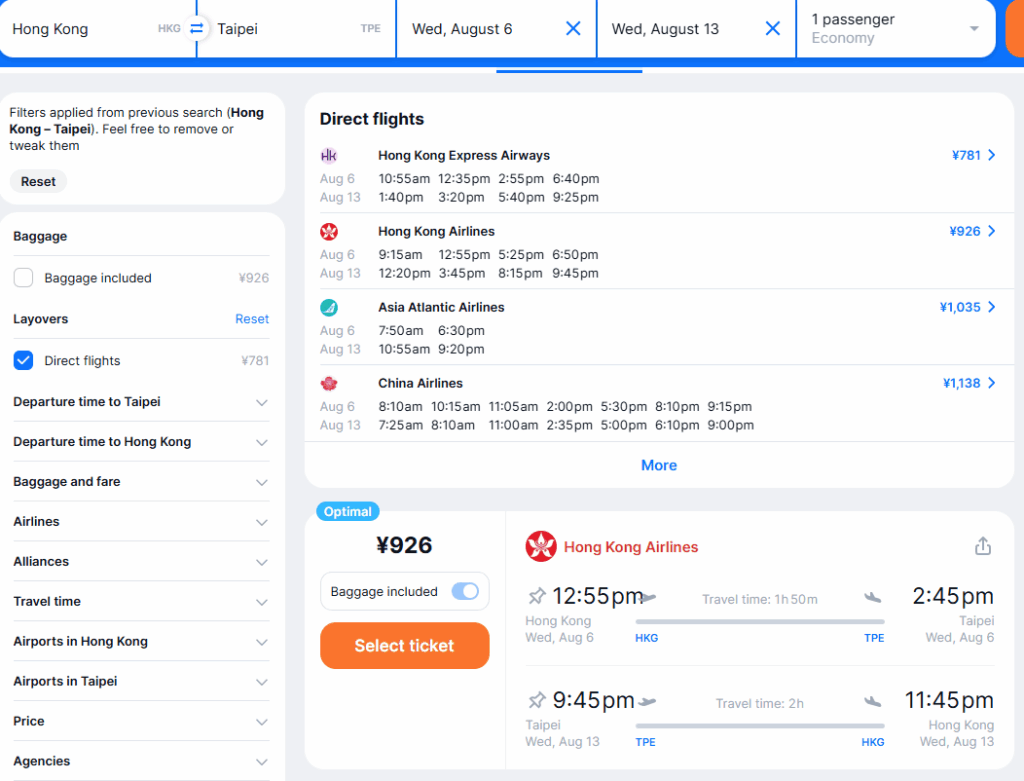The height and width of the screenshot is (781, 1024).
Task: Open the passenger and class dropdown
Action: click(x=895, y=29)
